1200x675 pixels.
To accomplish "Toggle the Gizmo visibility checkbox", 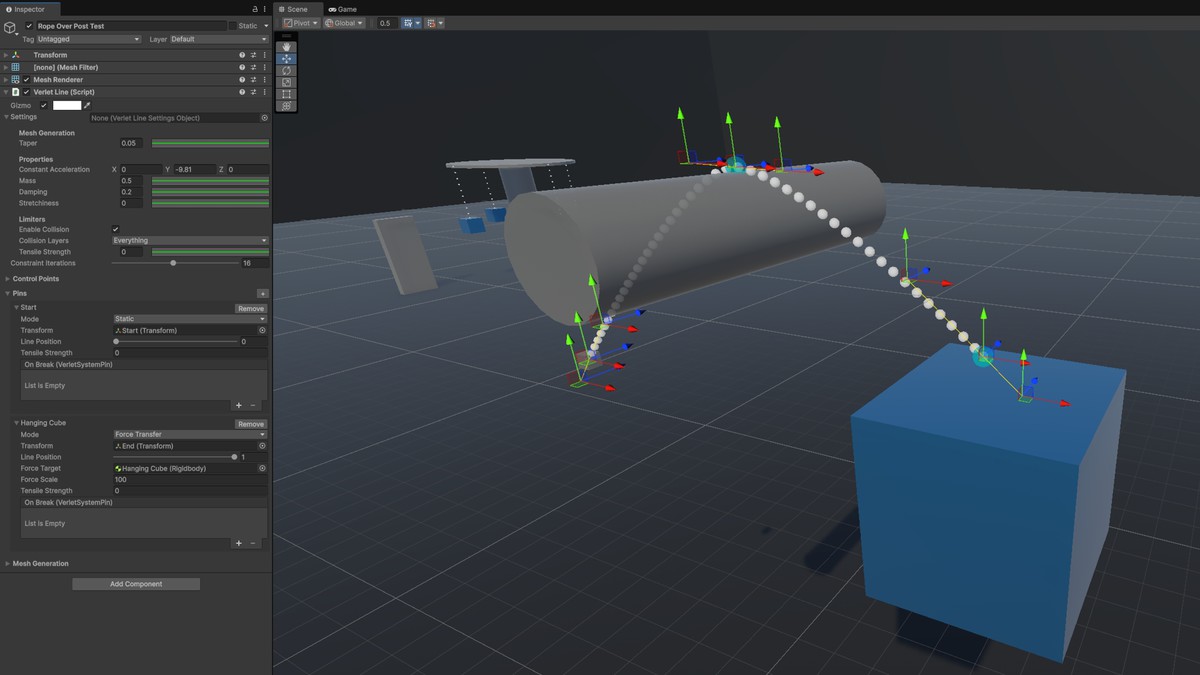I will [43, 104].
